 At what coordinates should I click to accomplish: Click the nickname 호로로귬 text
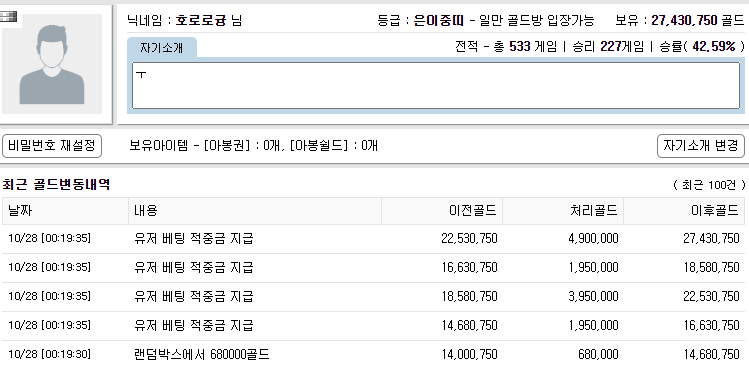[201, 21]
